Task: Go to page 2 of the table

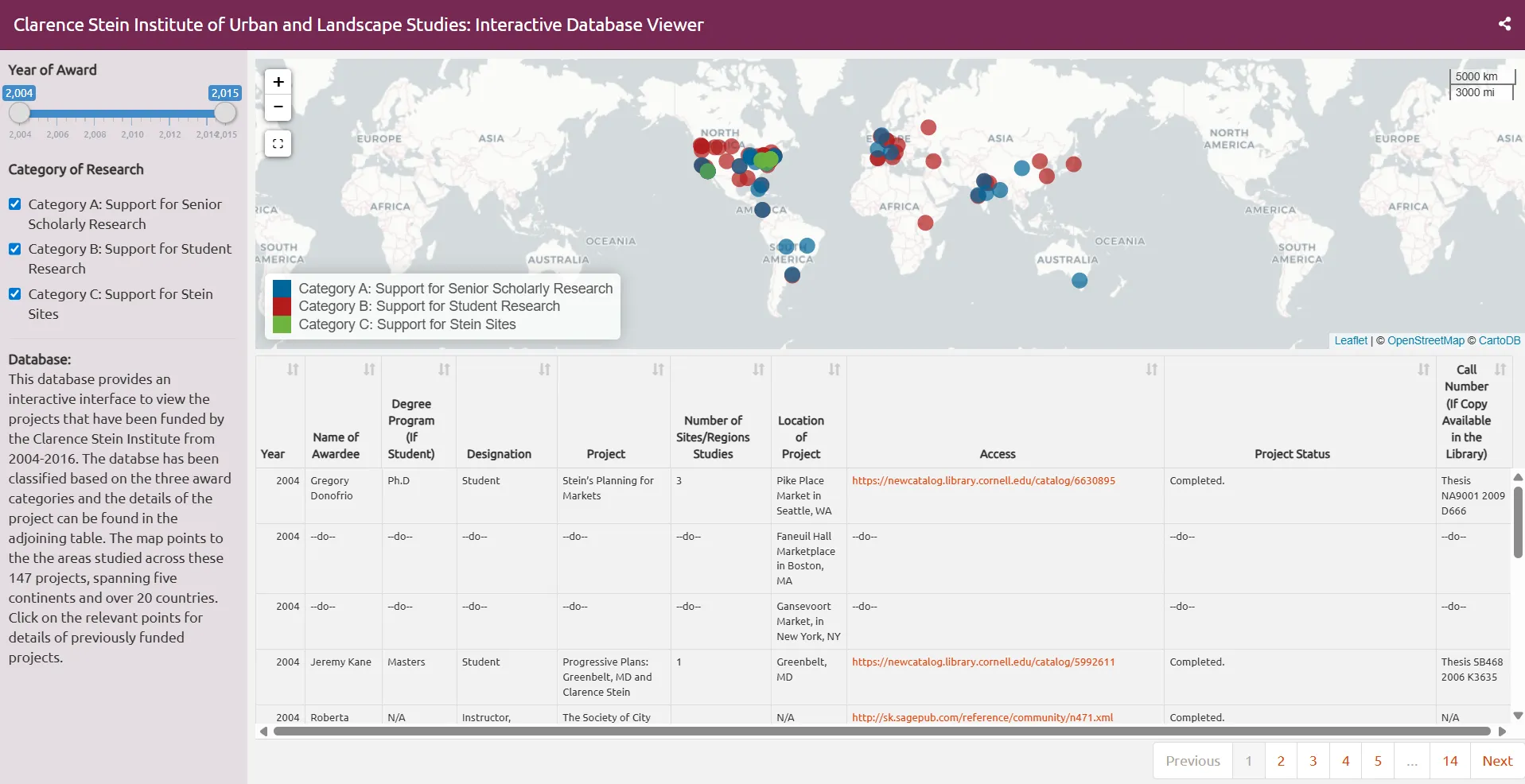Action: tap(1280, 761)
